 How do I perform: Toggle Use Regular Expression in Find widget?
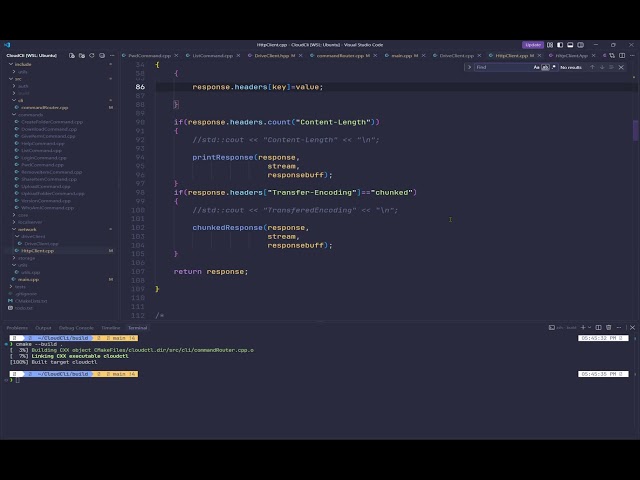click(x=554, y=67)
